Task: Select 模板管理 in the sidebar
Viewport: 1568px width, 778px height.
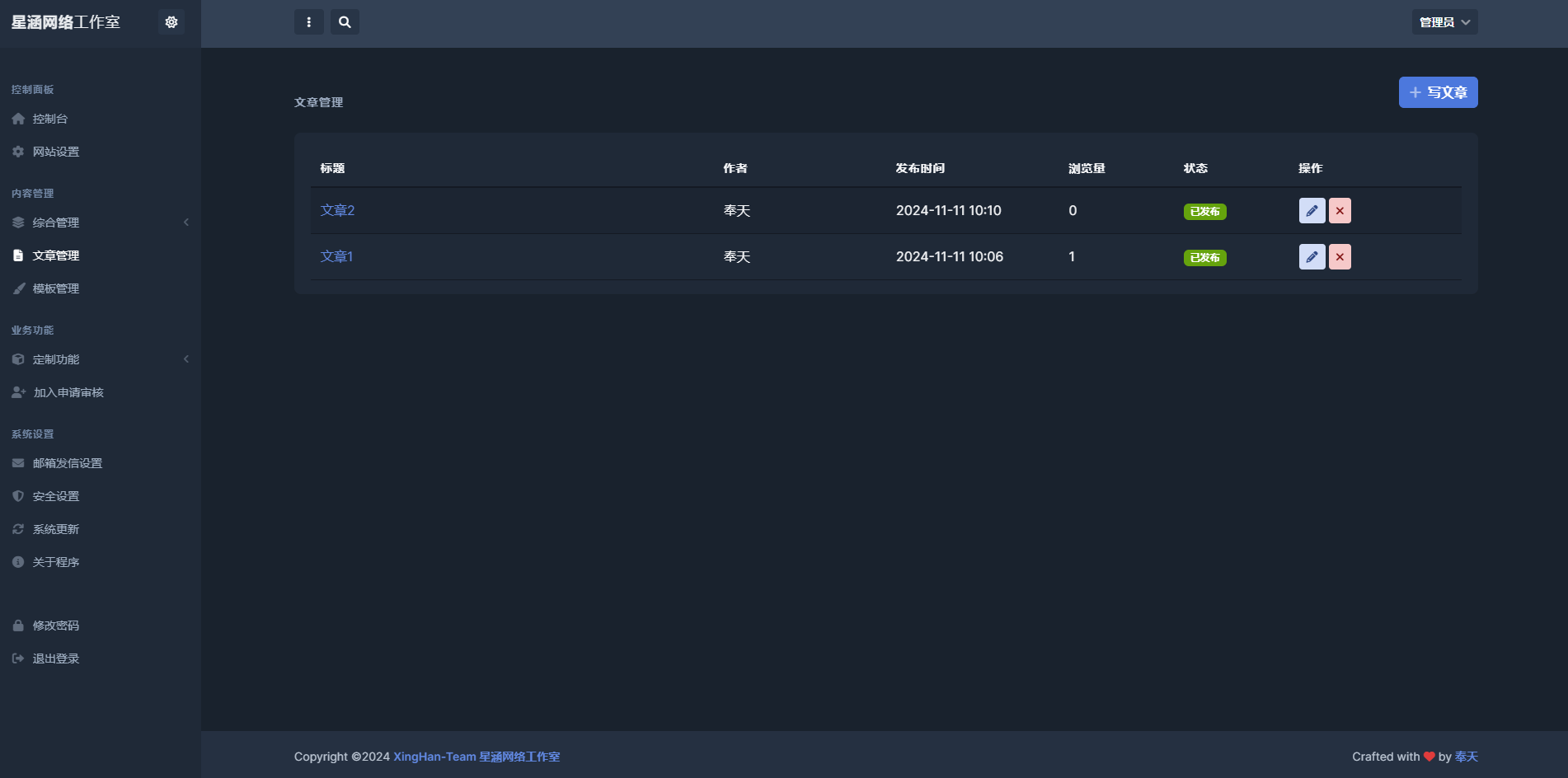Action: tap(56, 288)
